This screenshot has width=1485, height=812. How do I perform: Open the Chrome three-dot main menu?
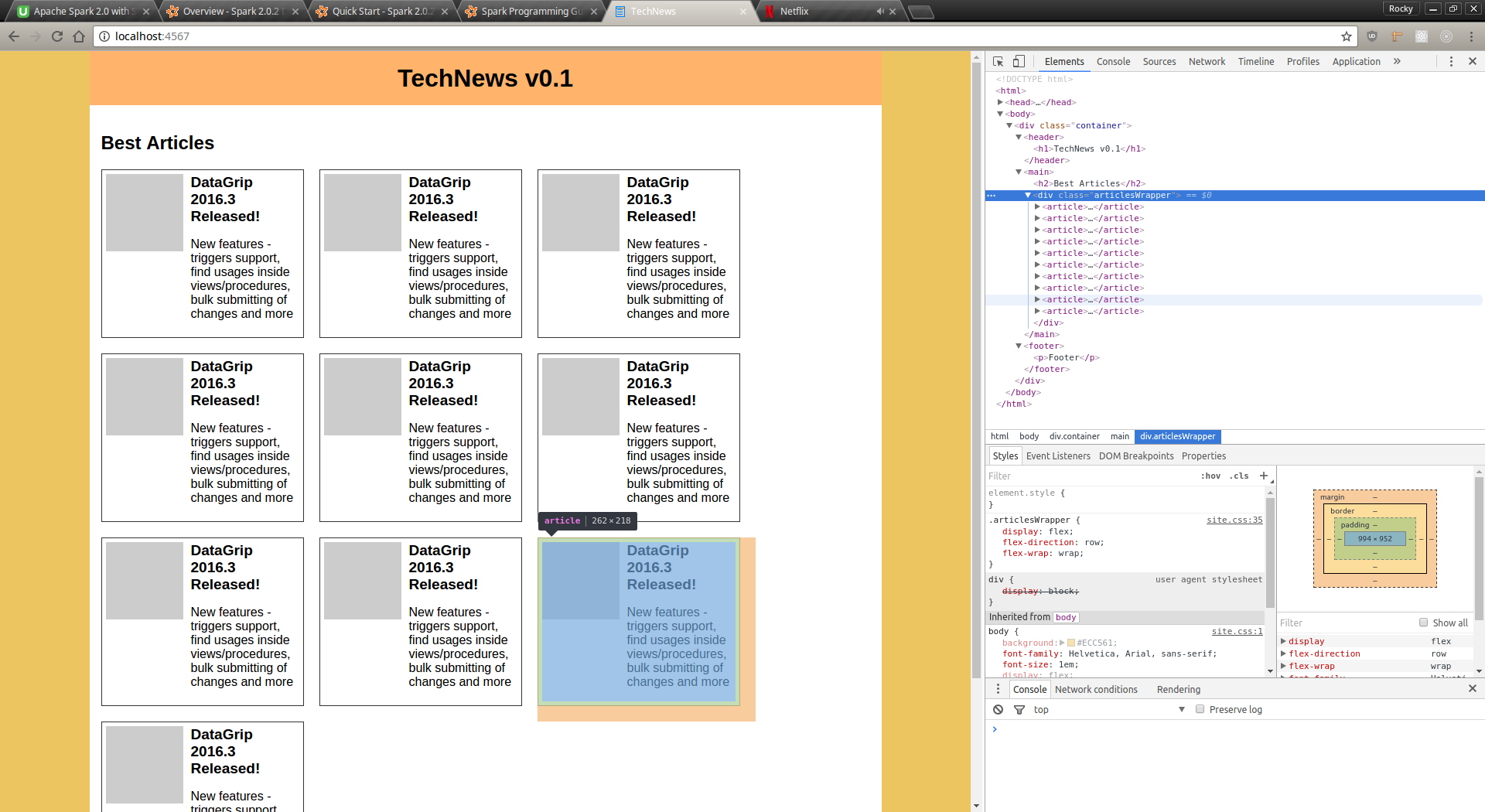point(1471,36)
